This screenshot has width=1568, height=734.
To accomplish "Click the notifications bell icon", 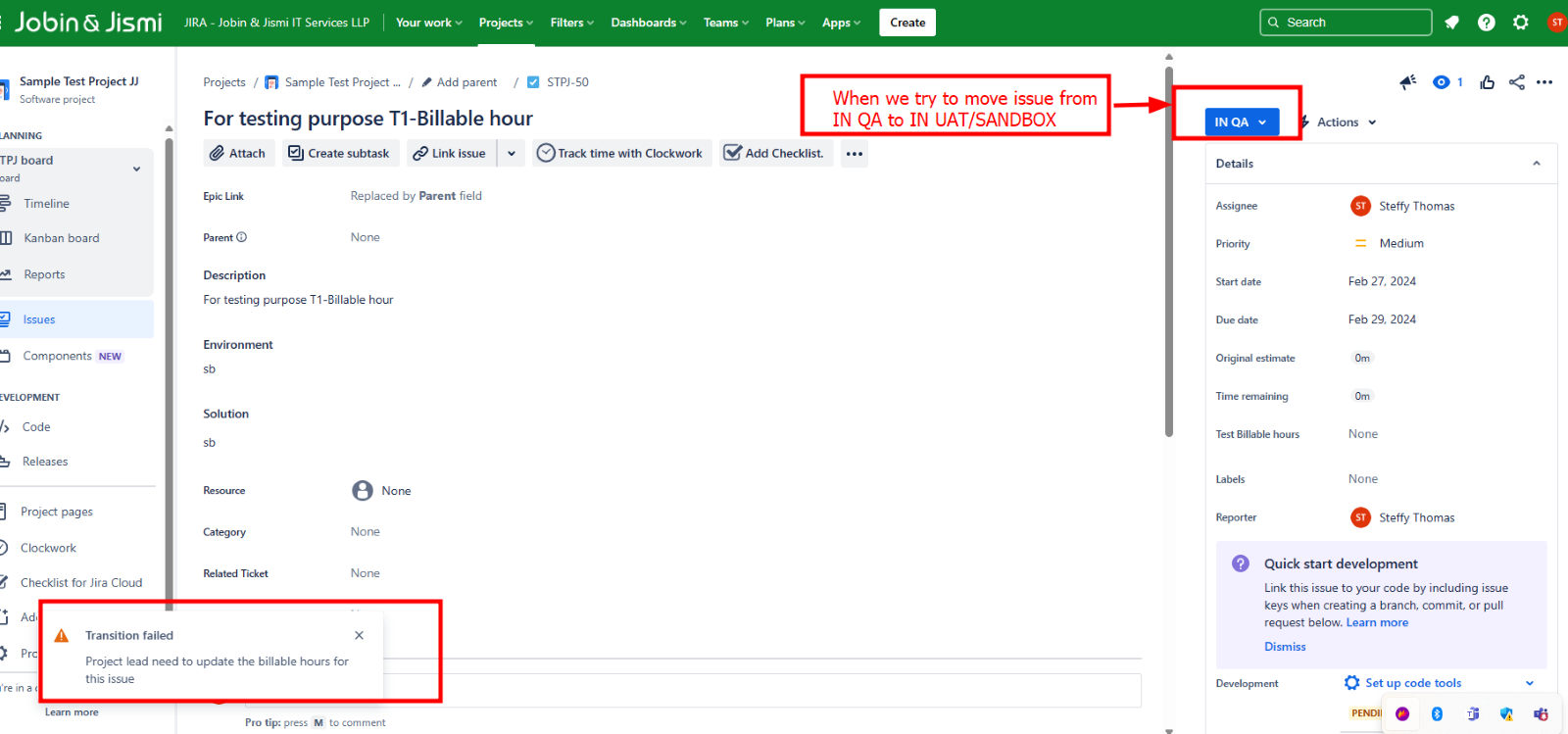I will click(1452, 23).
